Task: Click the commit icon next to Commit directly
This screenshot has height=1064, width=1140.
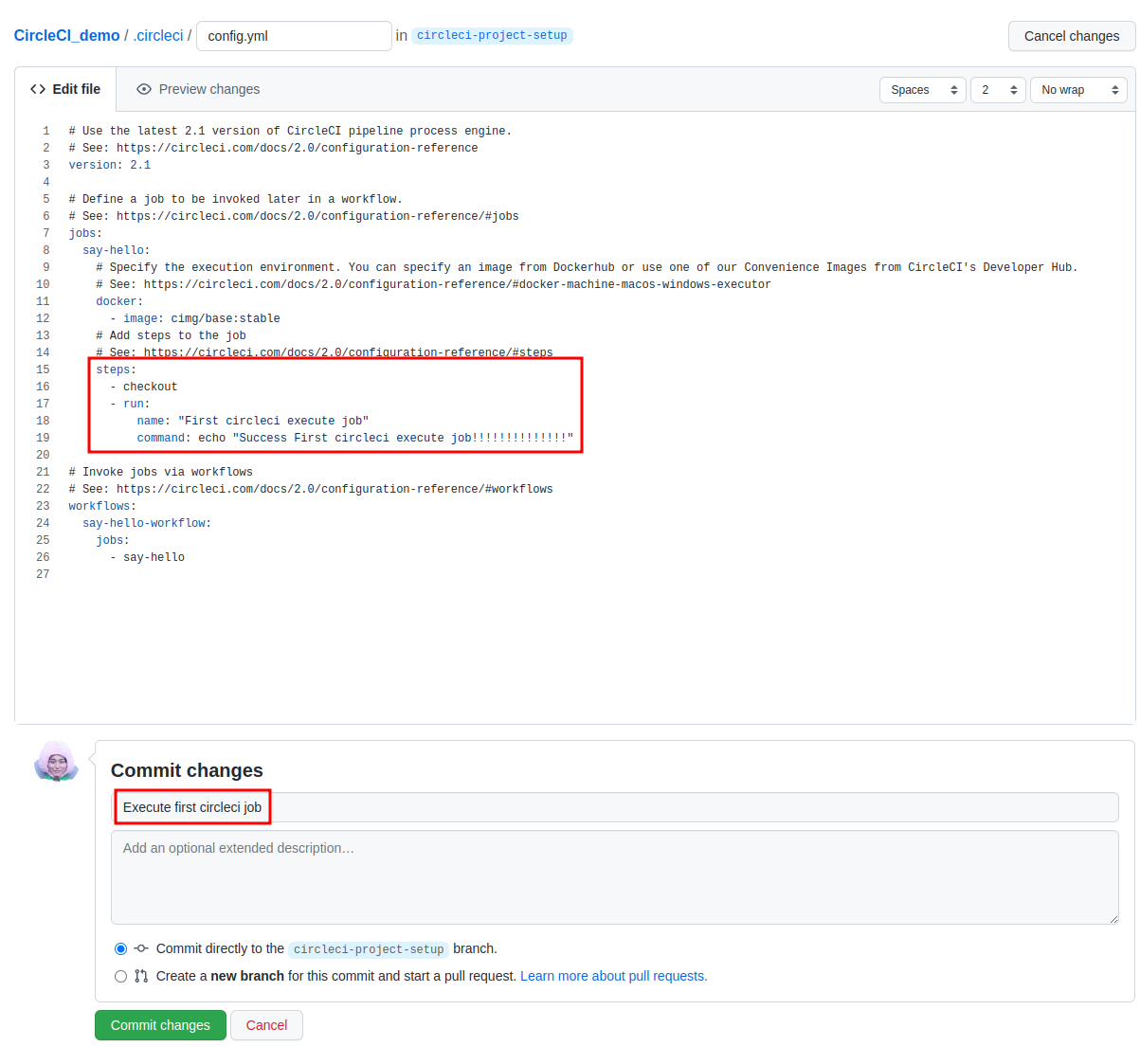Action: pos(141,948)
